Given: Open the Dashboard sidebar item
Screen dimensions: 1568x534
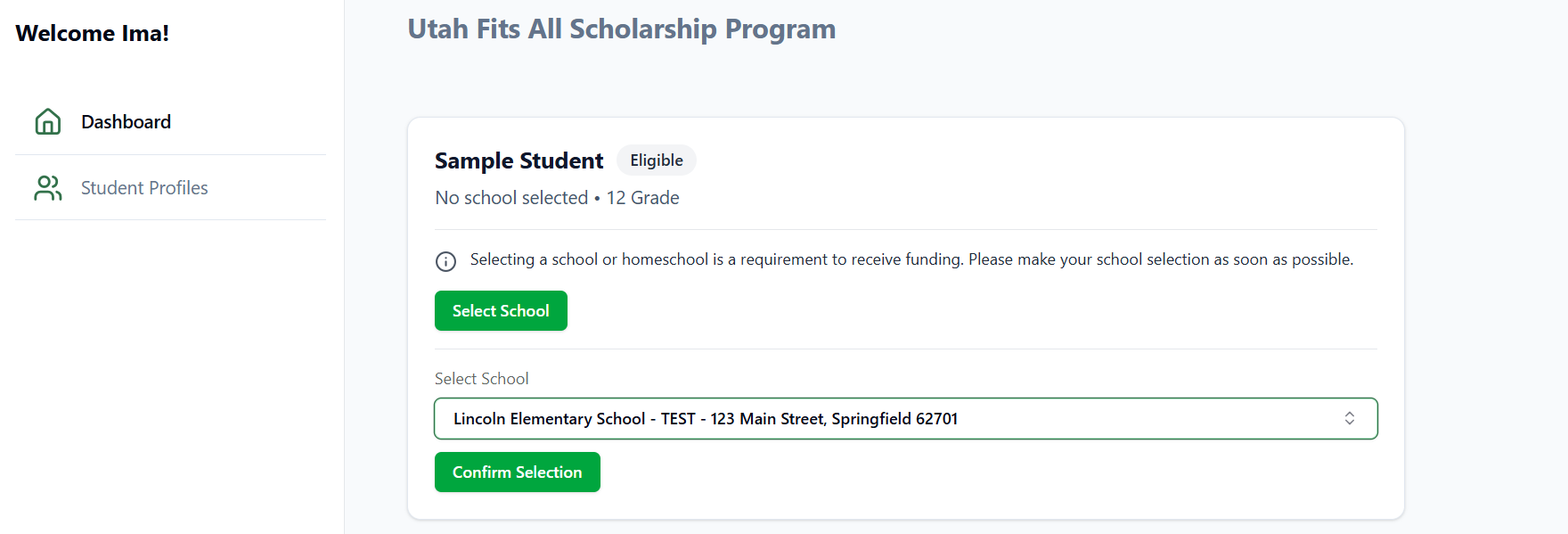Looking at the screenshot, I should (126, 122).
